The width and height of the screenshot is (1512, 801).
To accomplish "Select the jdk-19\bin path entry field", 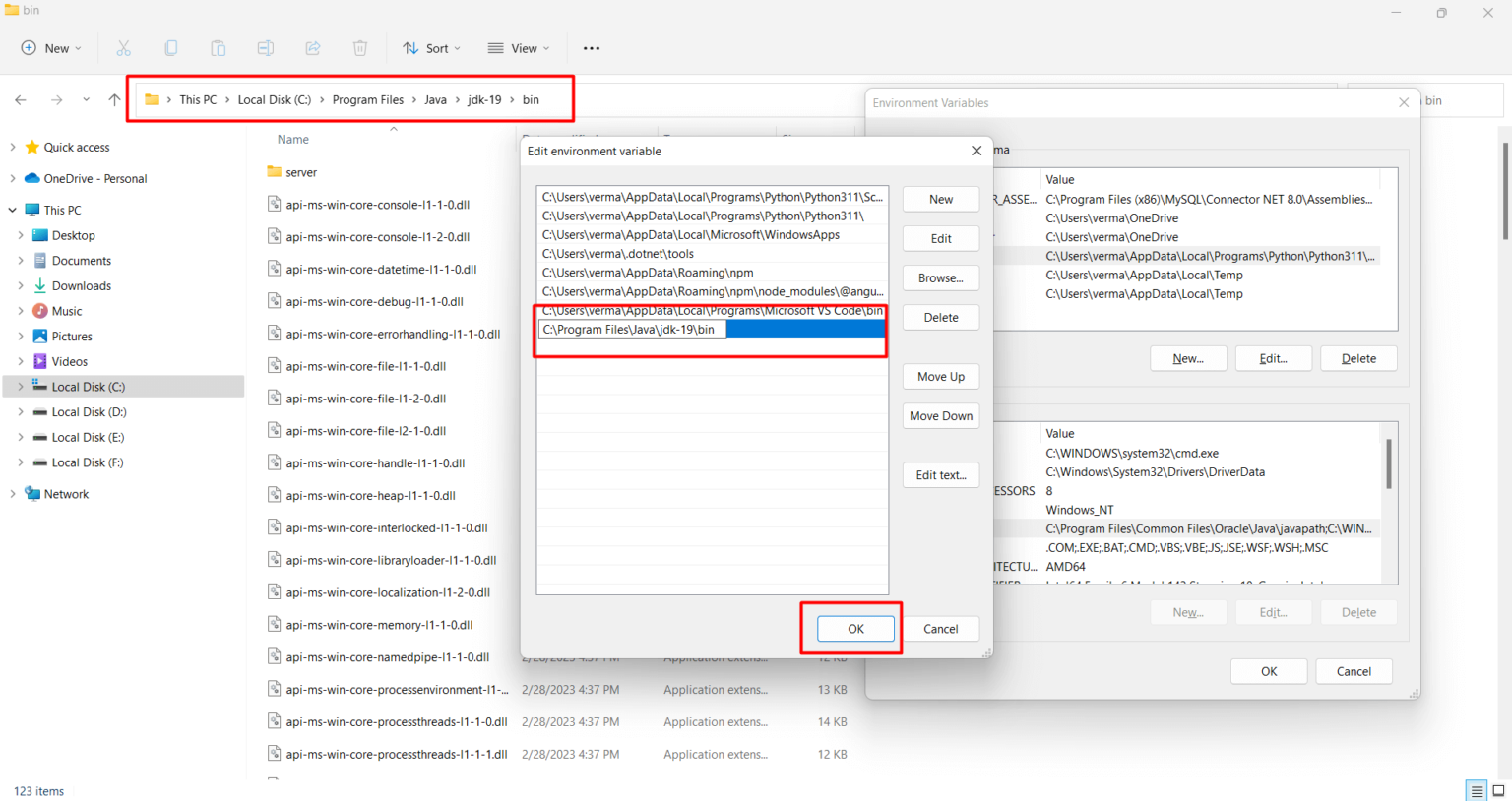I will (631, 330).
